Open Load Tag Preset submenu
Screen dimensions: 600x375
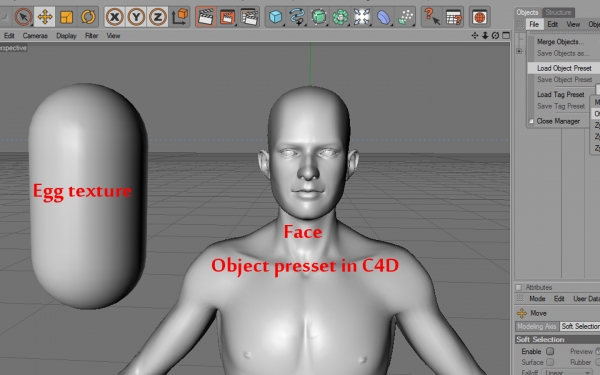tap(561, 95)
